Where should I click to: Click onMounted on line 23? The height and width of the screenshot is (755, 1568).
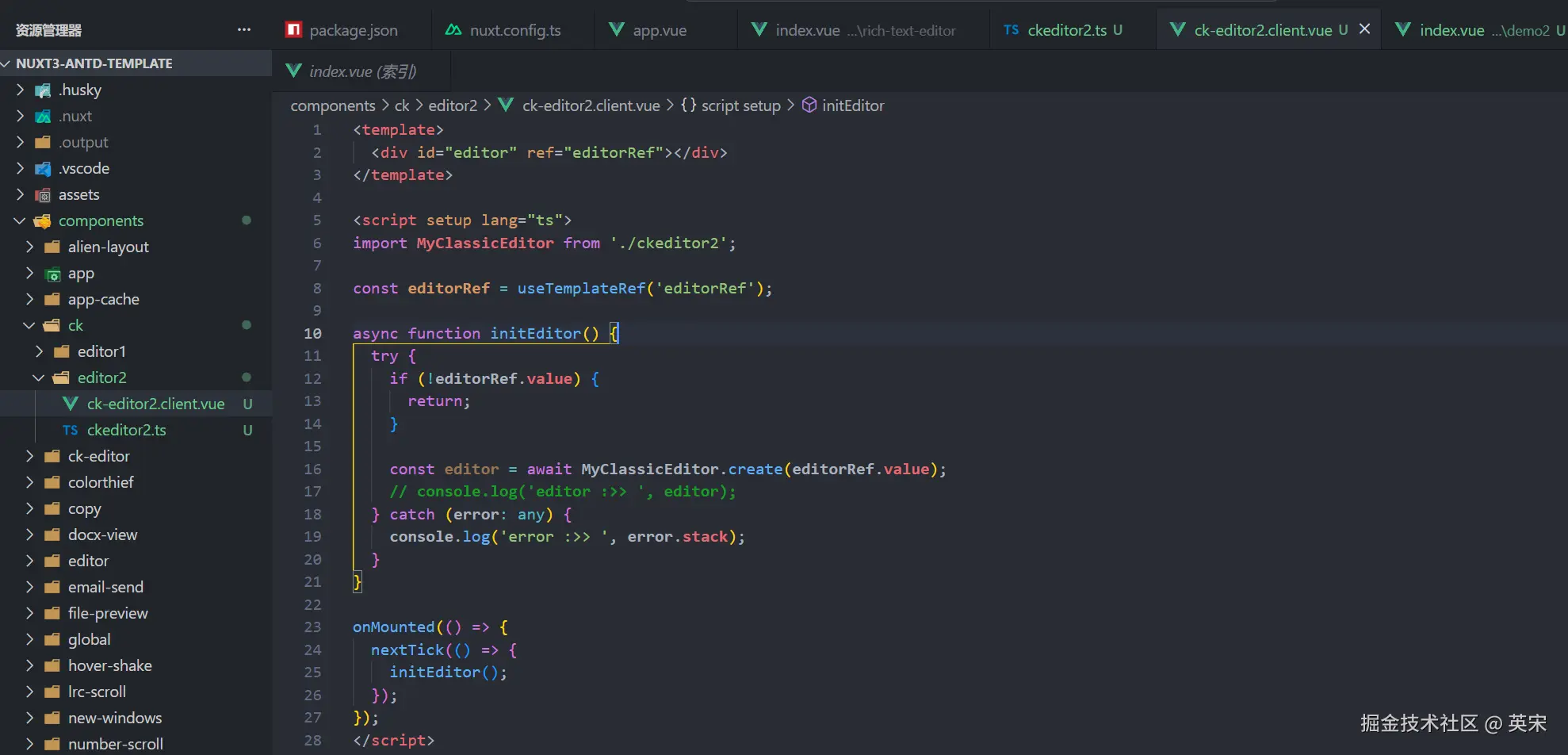click(394, 627)
